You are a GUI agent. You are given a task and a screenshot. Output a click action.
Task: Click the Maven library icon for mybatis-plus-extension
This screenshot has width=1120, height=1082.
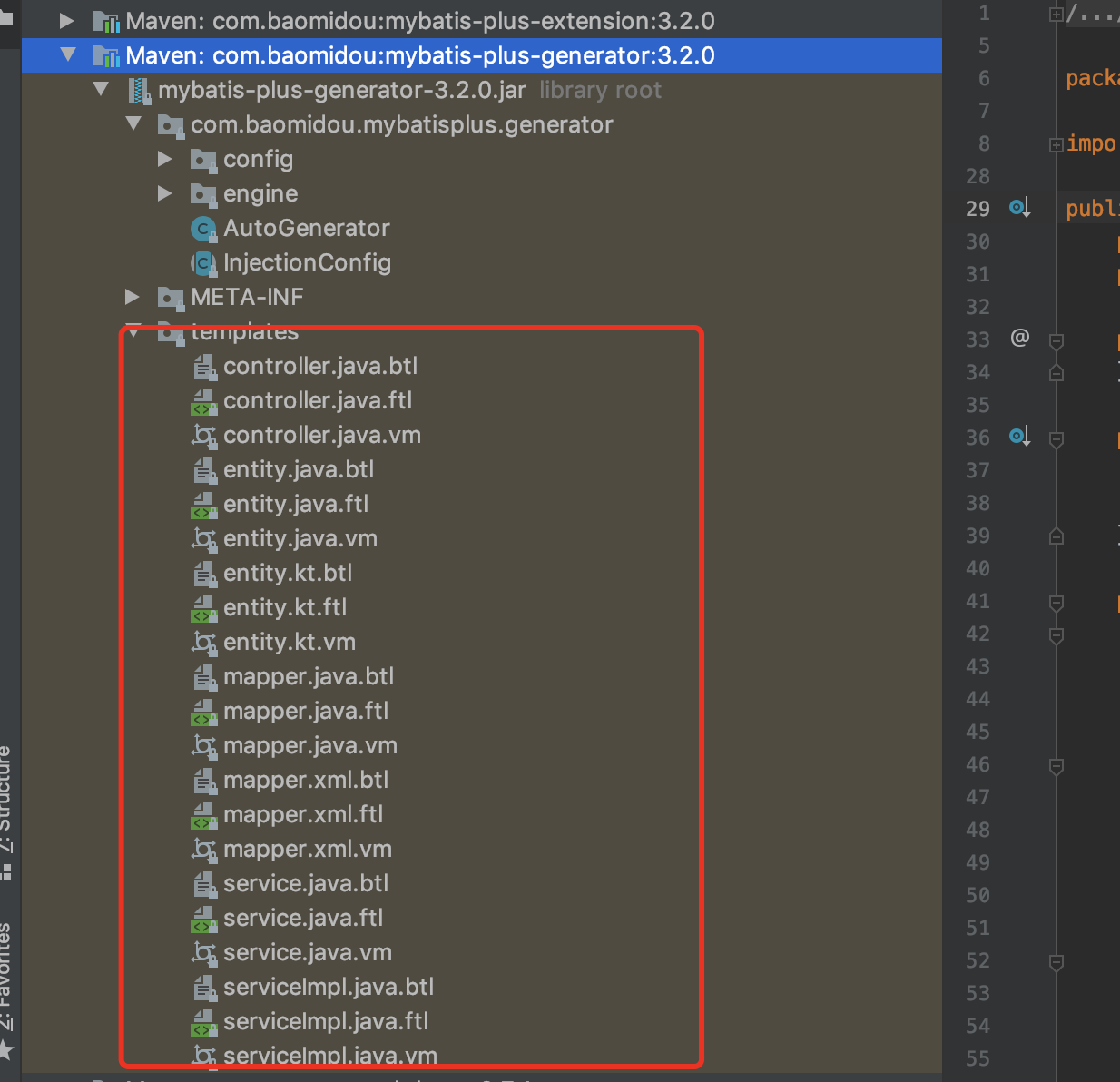(106, 21)
